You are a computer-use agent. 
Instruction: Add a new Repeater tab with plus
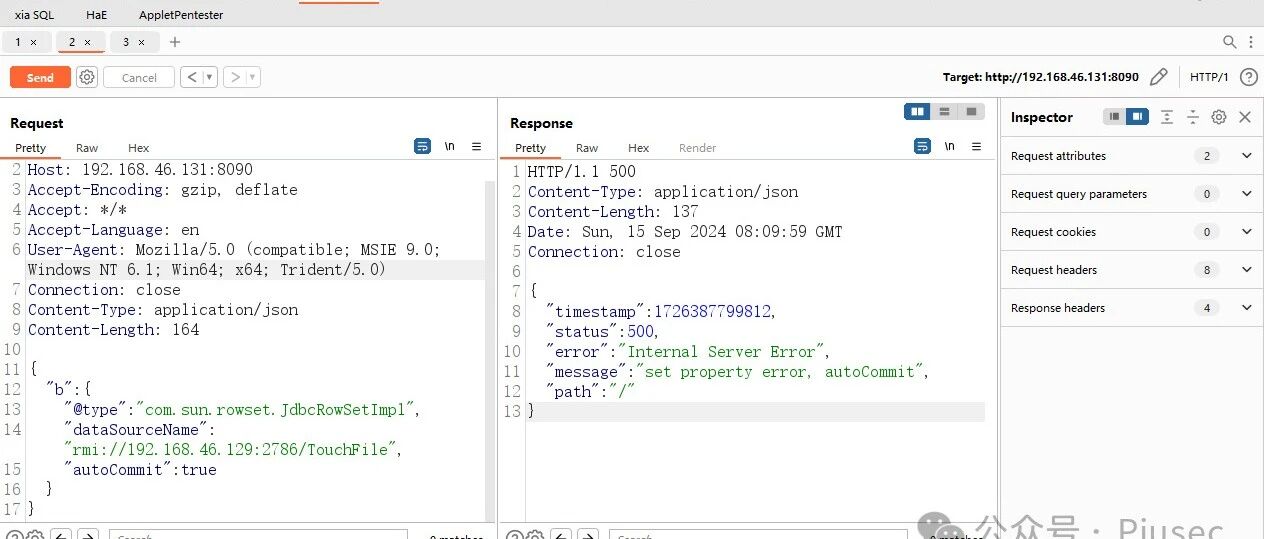(175, 42)
